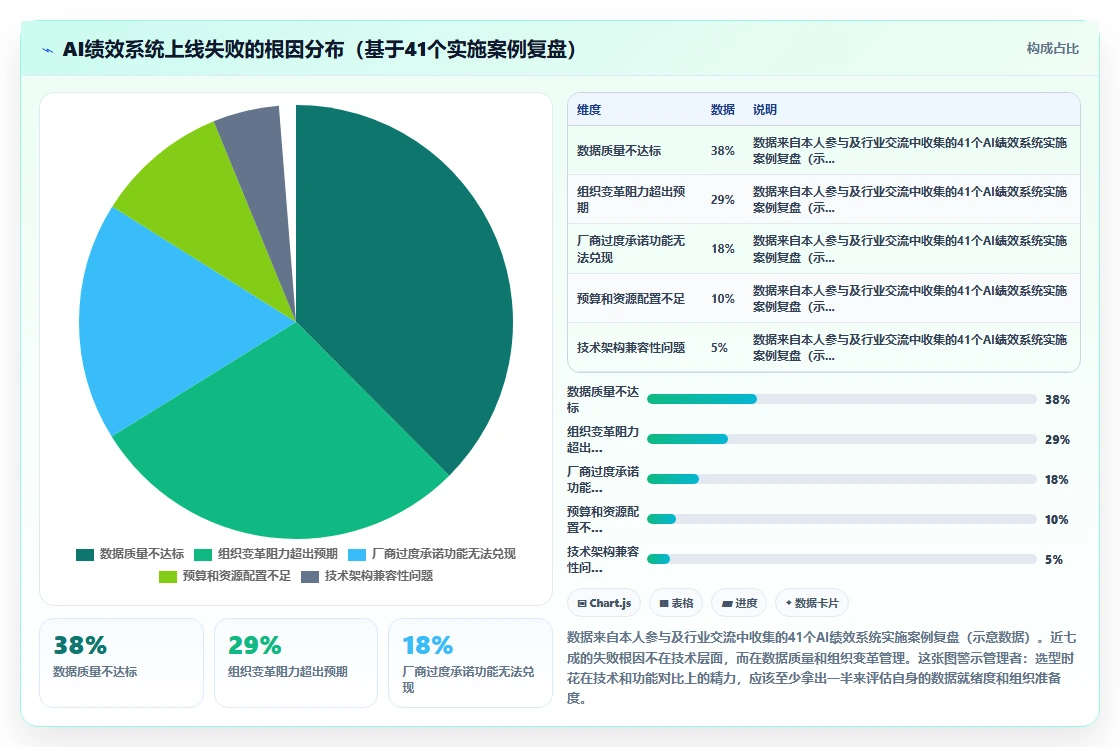The height and width of the screenshot is (747, 1120).
Task: Select the 预算和资源配置不足 table cell
Action: [634, 299]
